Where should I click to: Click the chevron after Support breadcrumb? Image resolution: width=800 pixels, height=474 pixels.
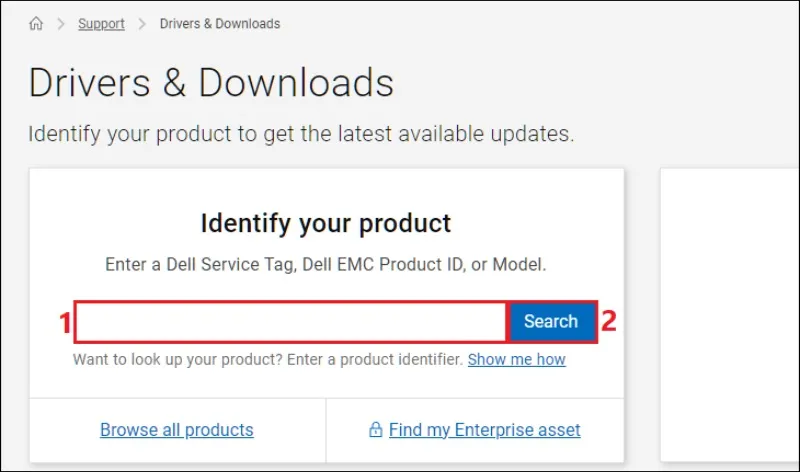(142, 23)
